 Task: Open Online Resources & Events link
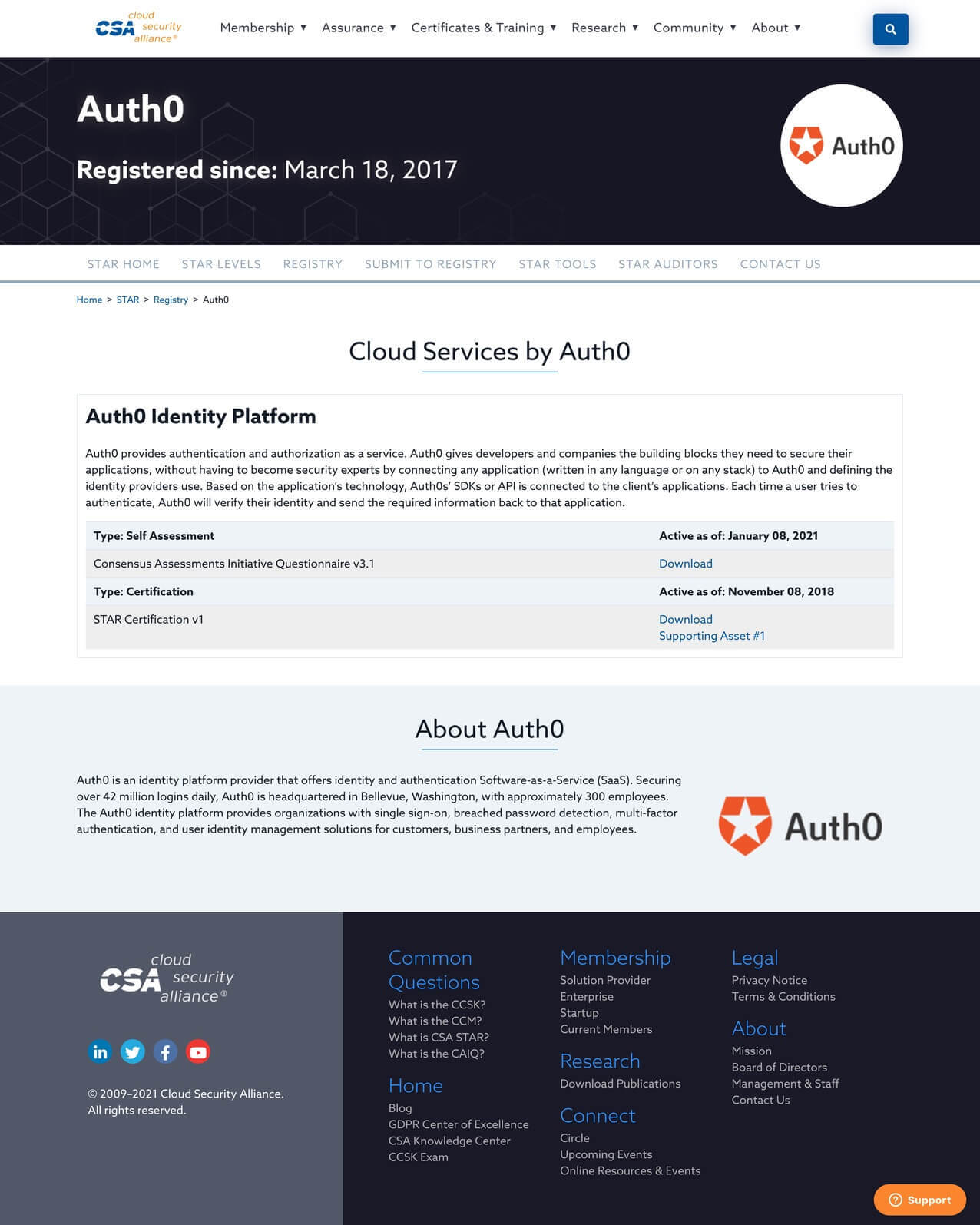631,1170
